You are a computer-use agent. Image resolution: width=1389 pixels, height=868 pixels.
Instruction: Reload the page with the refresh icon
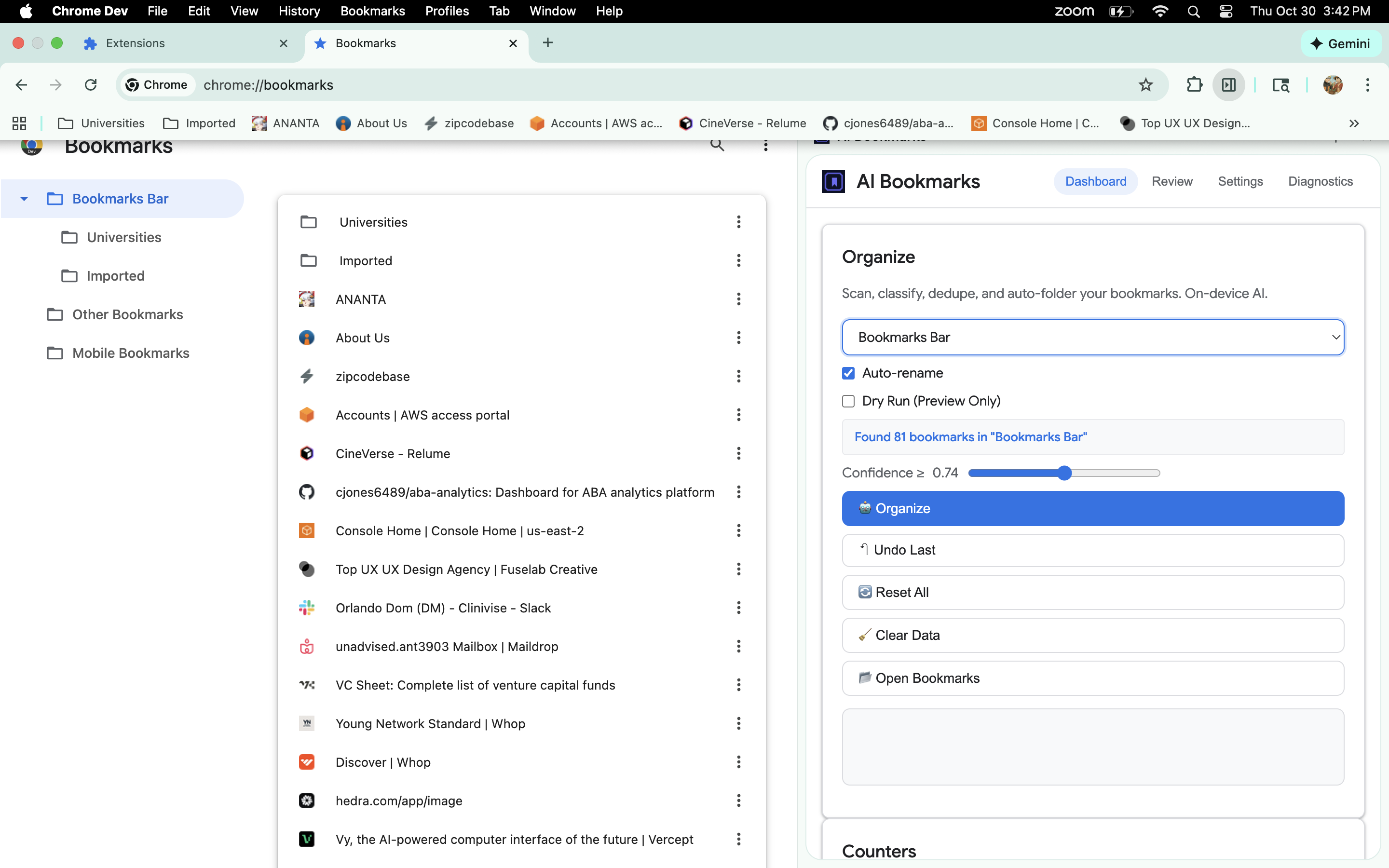91,85
